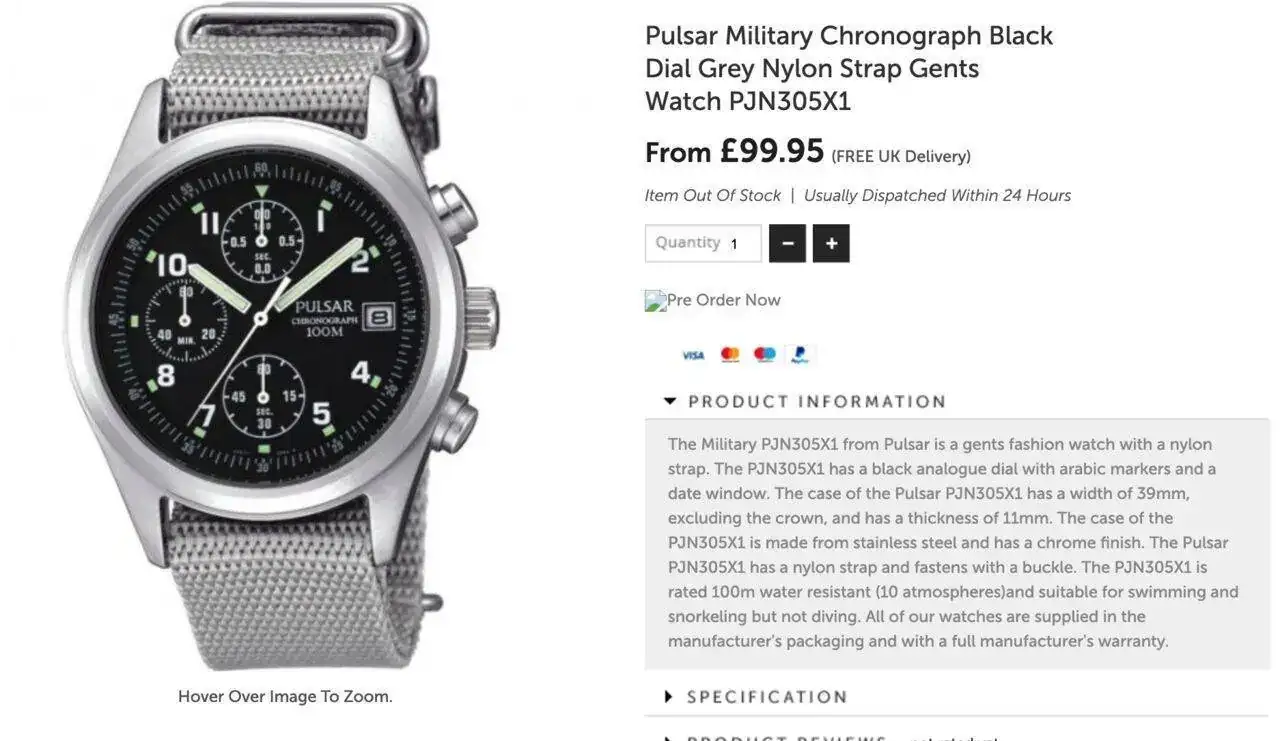
Task: Click the Quantity input field
Action: 703,243
